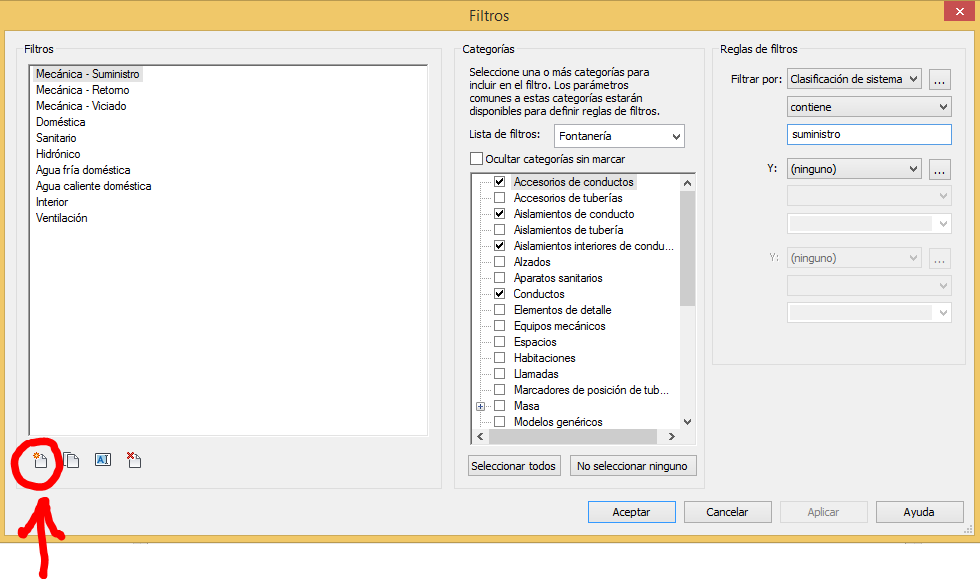980x579 pixels.
Task: Click the ellipsis button beside first (ninguno) dropdown
Action: pos(939,169)
